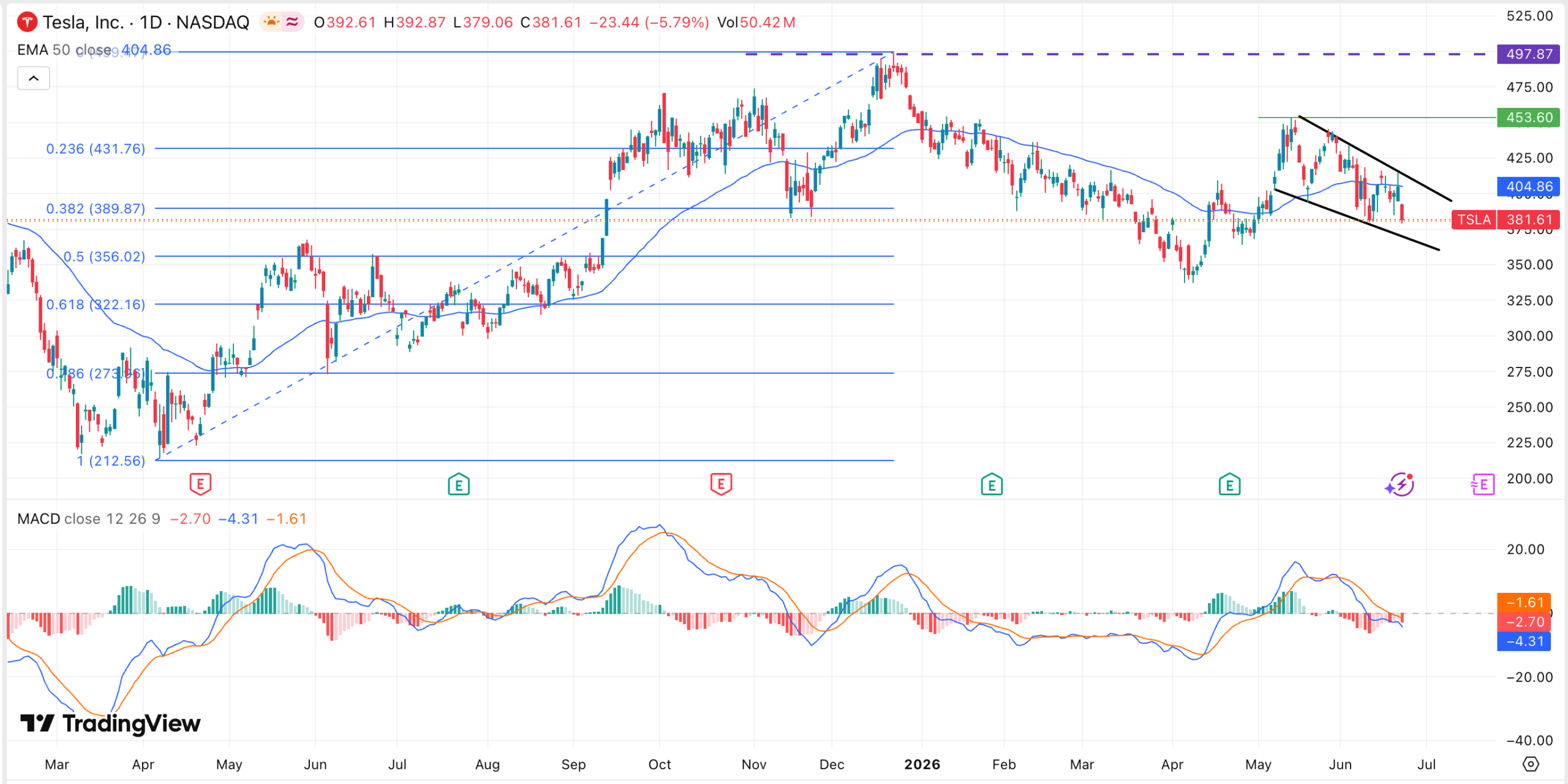Click the pink wavy-lines icon beside NASDAQ
The height and width of the screenshot is (784, 1568).
point(292,22)
